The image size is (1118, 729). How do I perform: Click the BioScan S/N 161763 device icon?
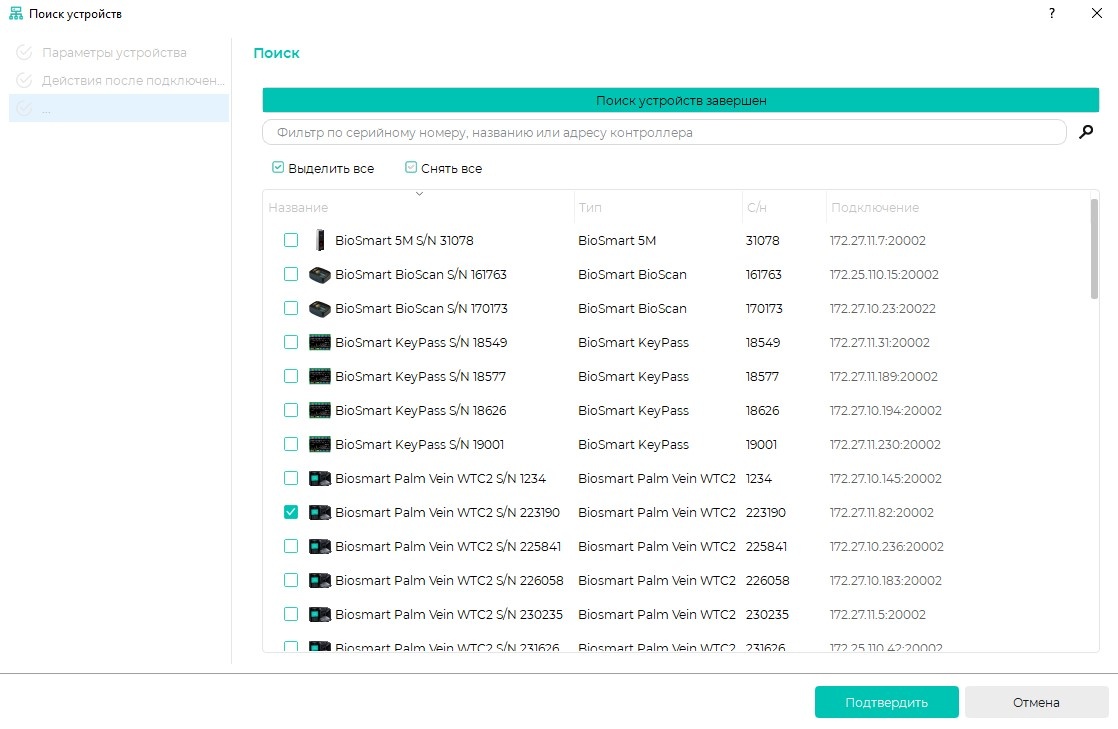point(319,275)
